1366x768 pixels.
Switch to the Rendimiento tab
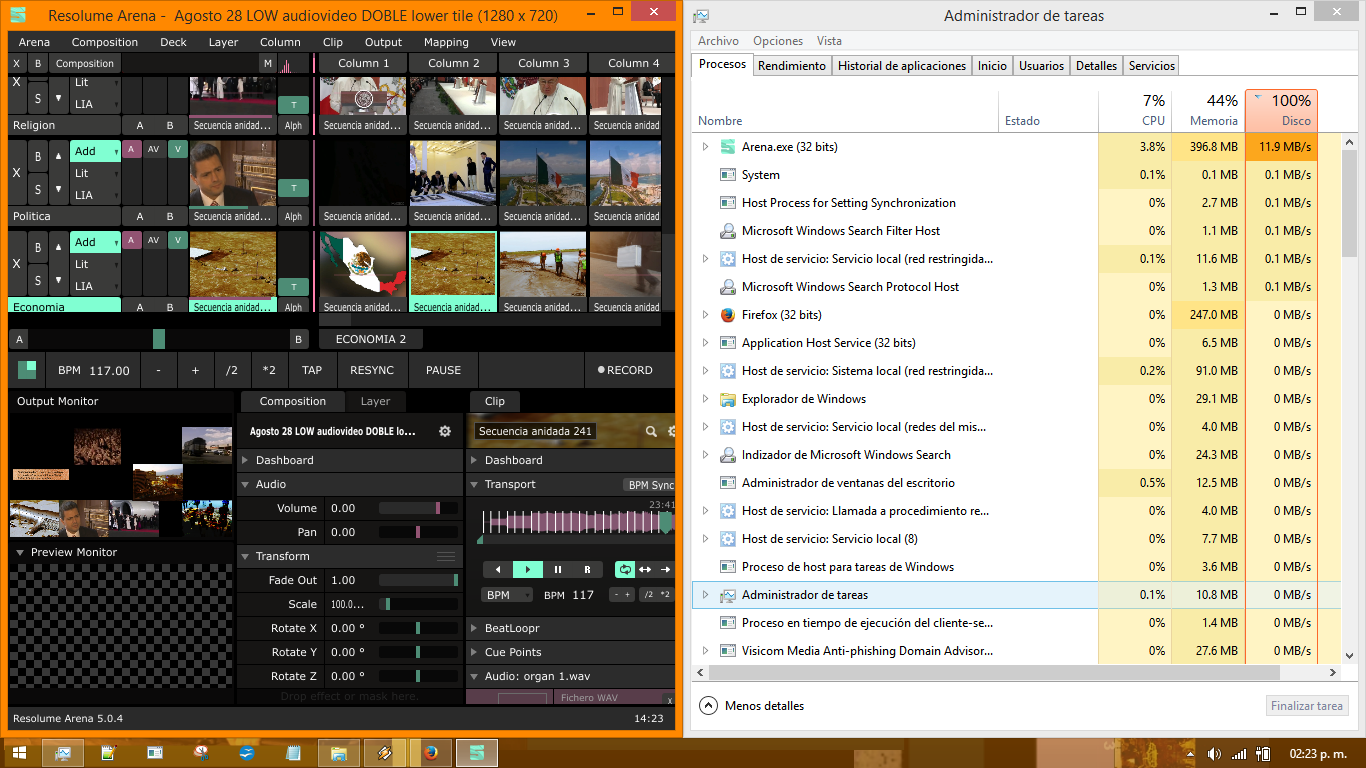coord(791,65)
